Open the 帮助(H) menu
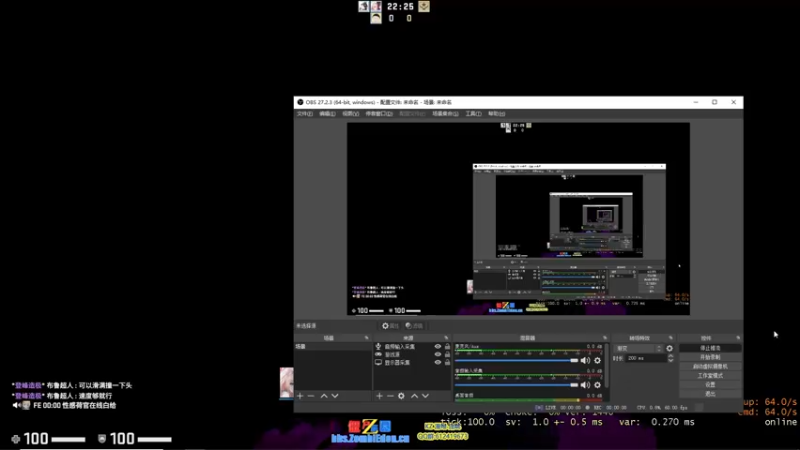Image resolution: width=800 pixels, height=450 pixels. (x=496, y=114)
